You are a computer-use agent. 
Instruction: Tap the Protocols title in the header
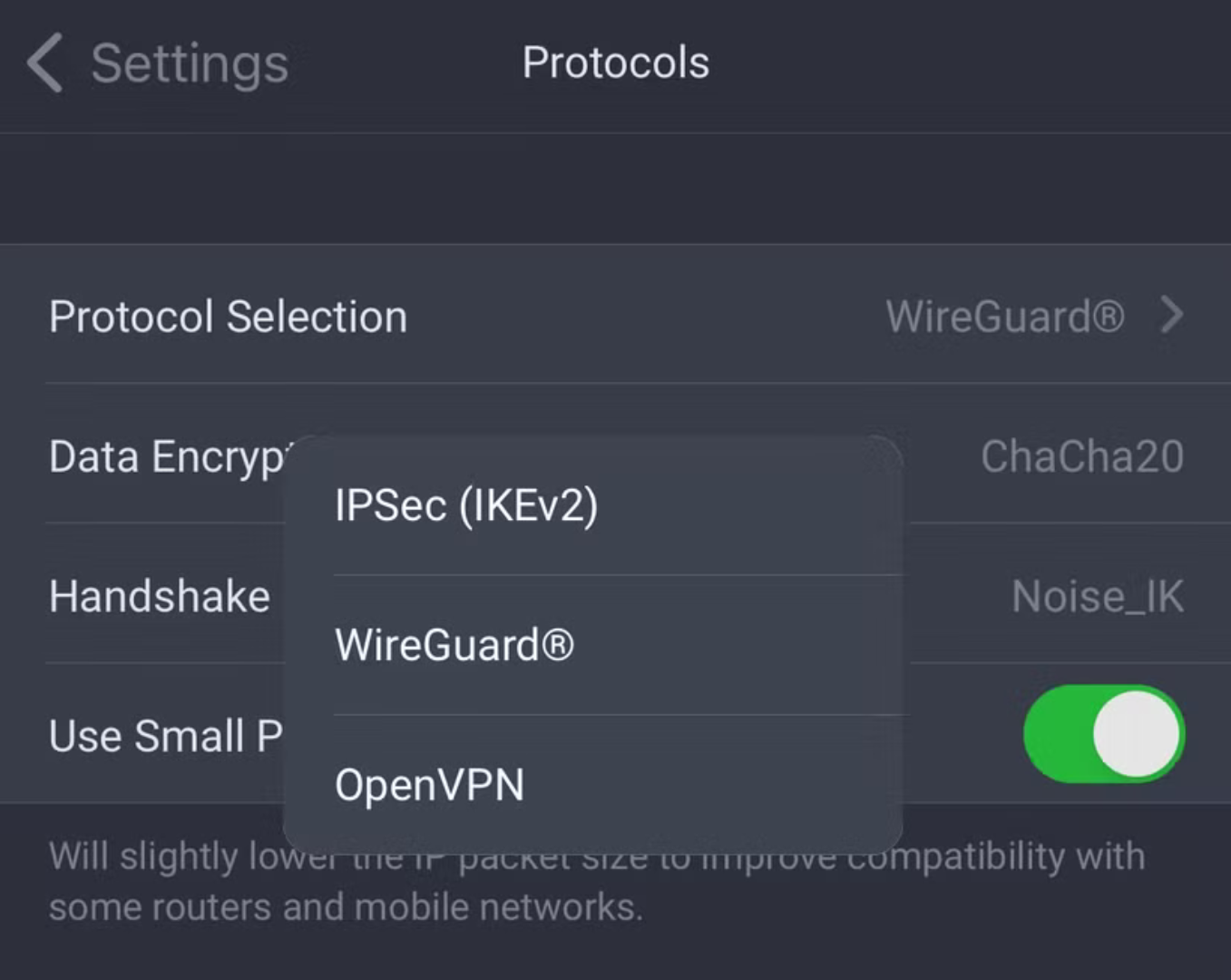[x=615, y=62]
